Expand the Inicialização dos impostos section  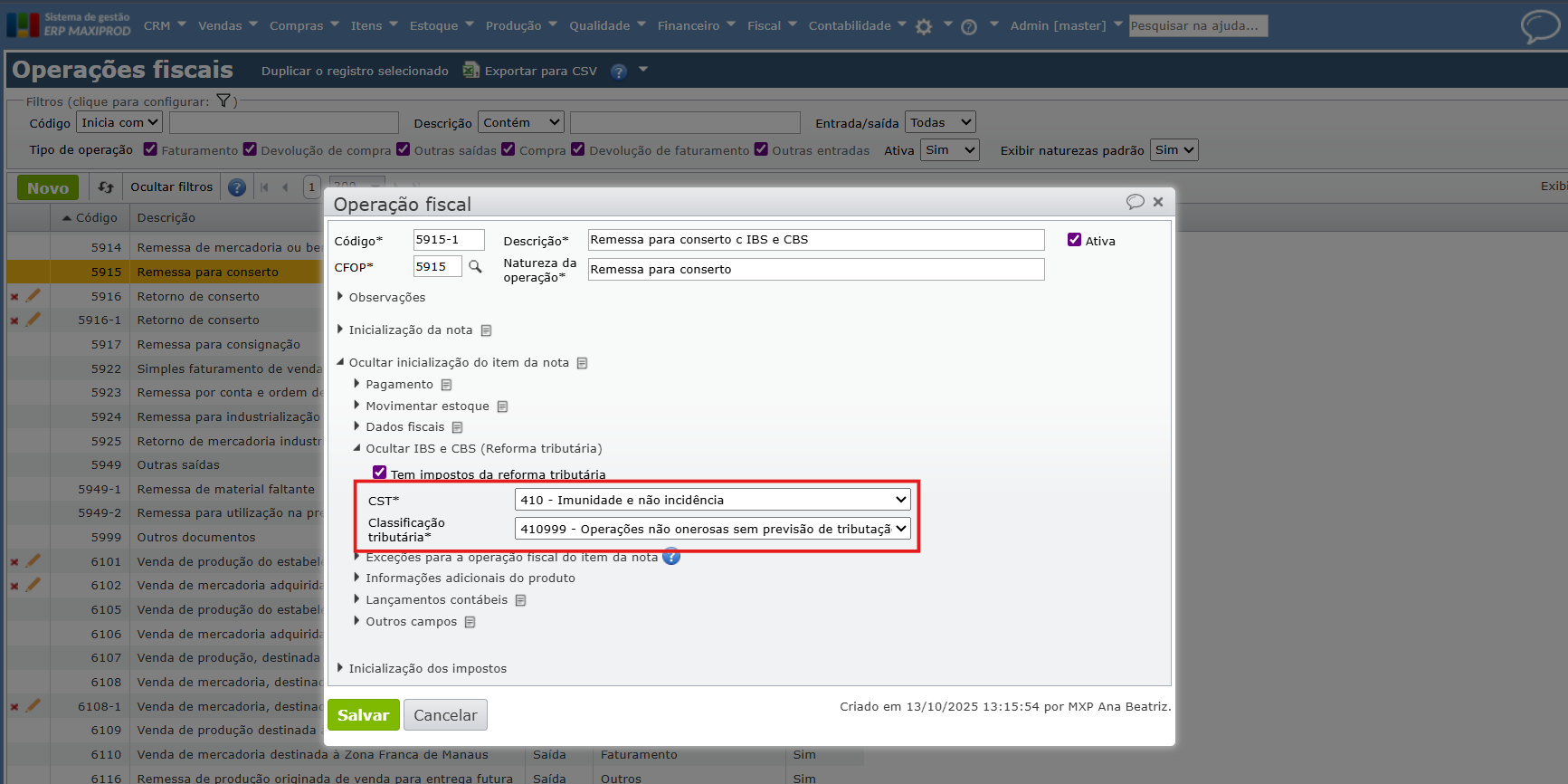tap(427, 669)
